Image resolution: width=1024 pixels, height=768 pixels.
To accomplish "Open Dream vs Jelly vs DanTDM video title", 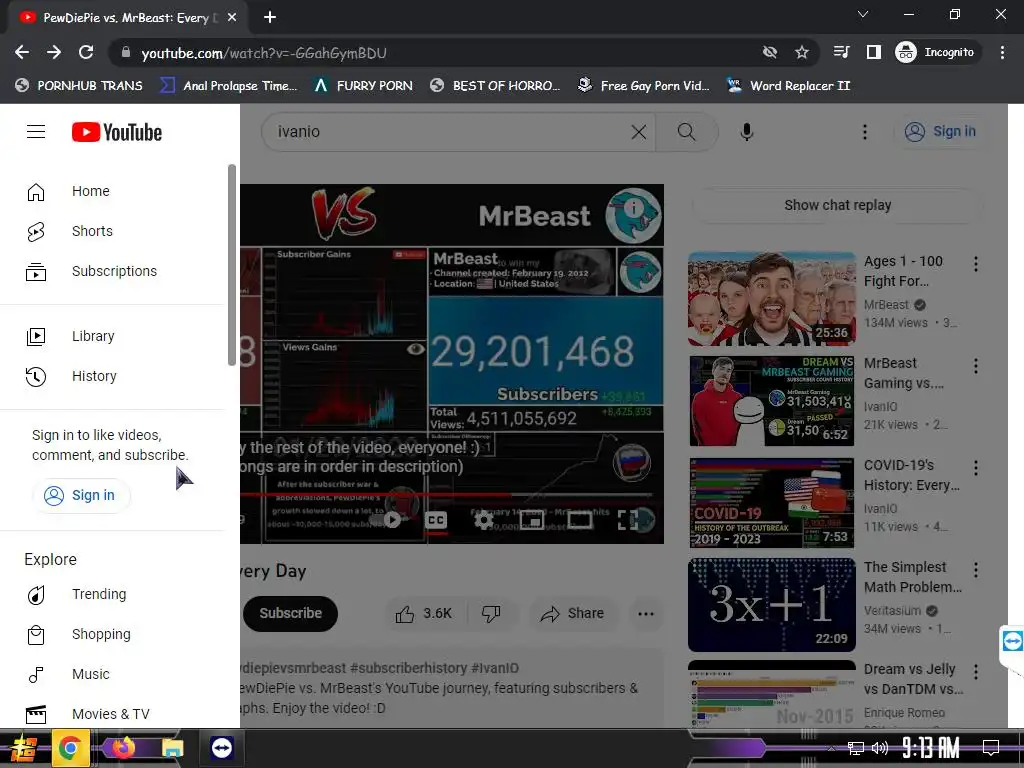I will 912,679.
